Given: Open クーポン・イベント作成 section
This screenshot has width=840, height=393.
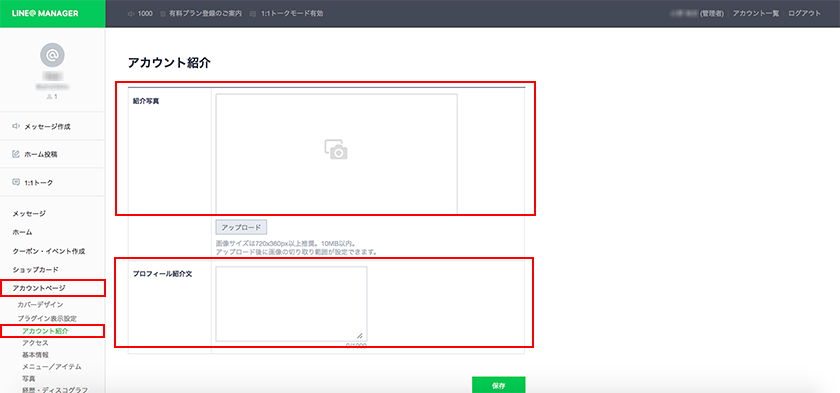Looking at the screenshot, I should [49, 251].
